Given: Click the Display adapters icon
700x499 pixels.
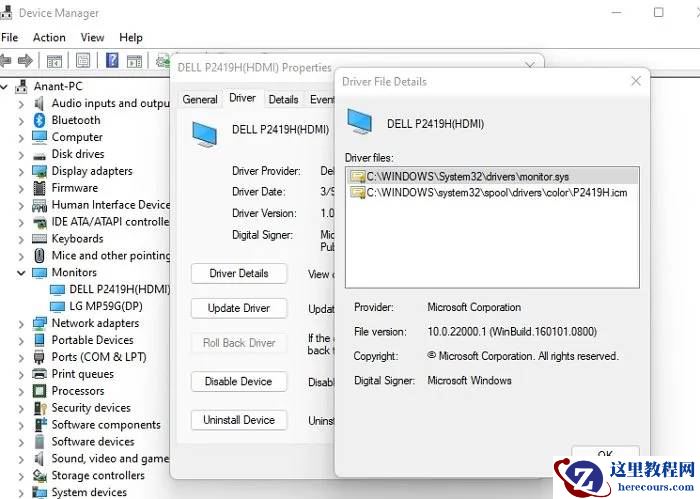Looking at the screenshot, I should tap(39, 171).
